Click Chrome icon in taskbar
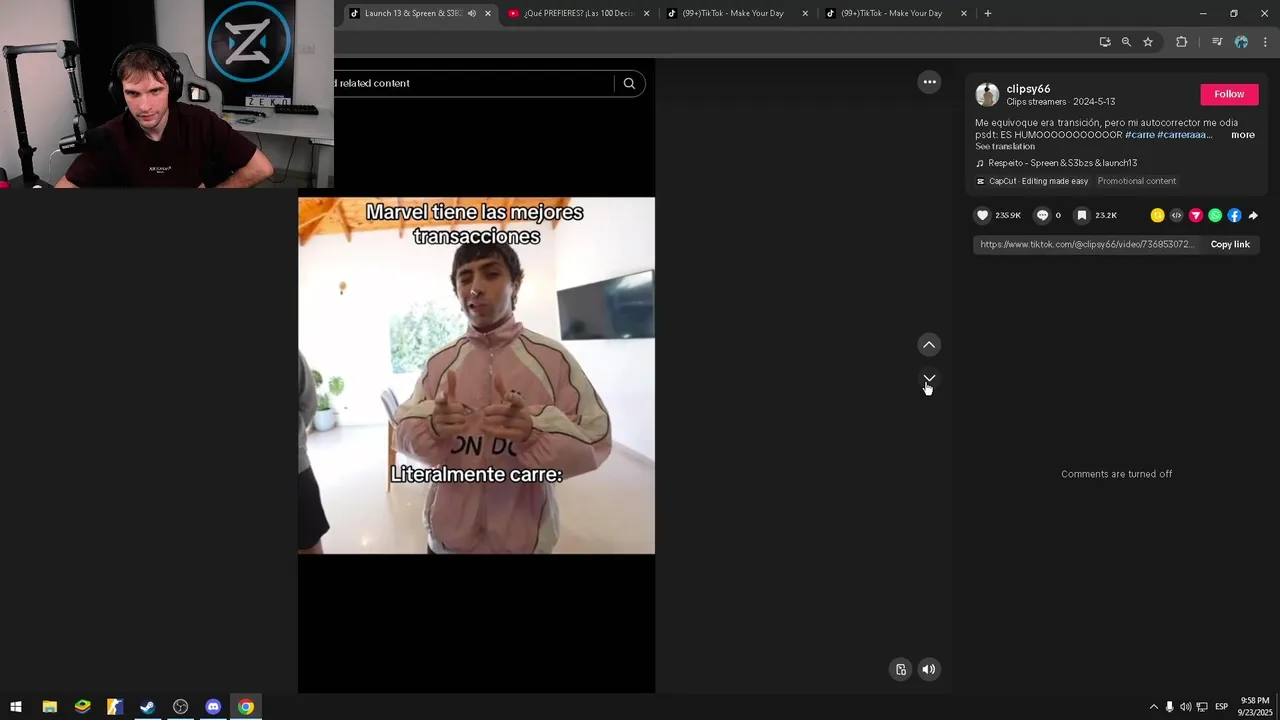Viewport: 1280px width, 720px height. [x=246, y=707]
